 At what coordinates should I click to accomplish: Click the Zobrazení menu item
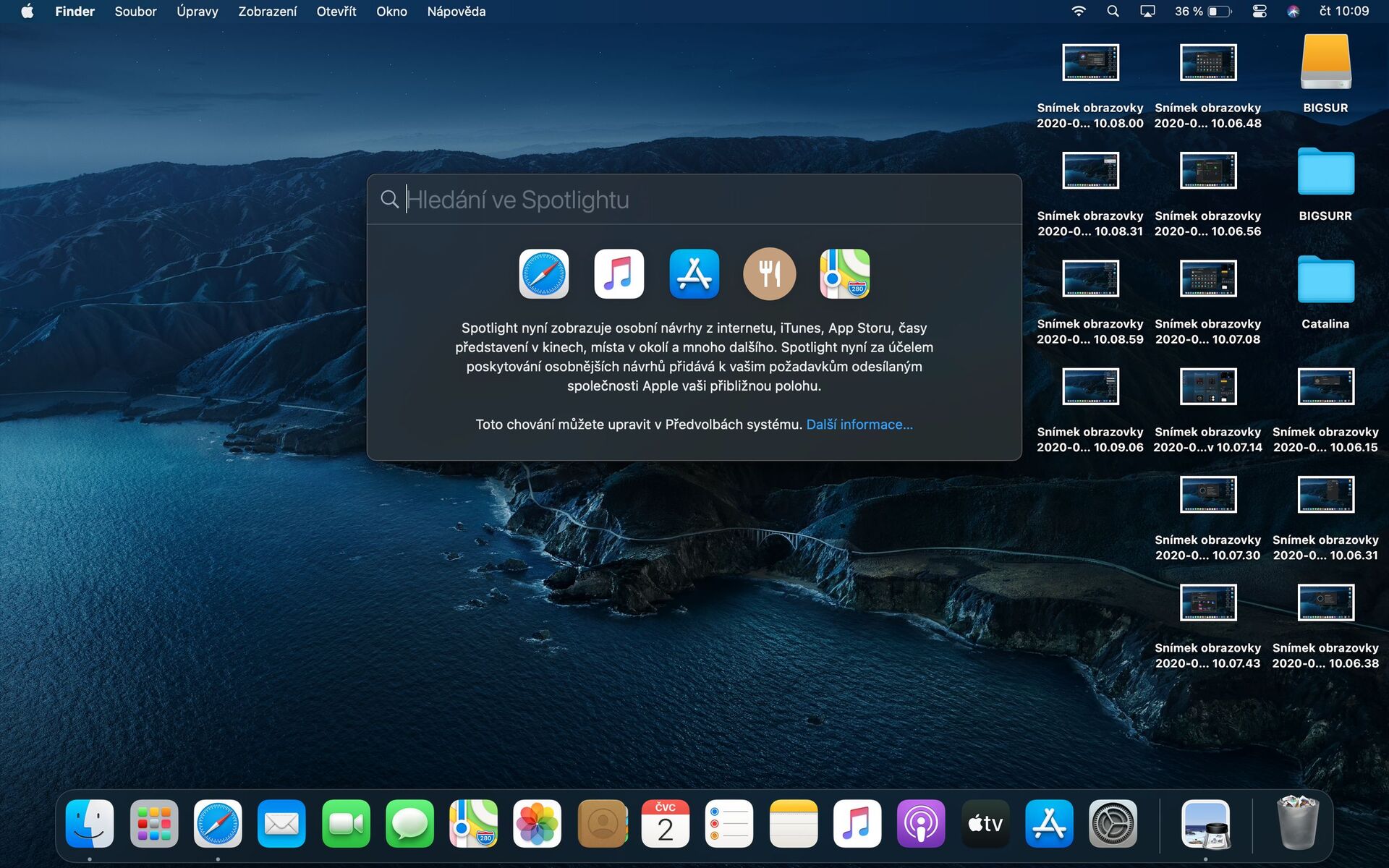click(x=267, y=11)
